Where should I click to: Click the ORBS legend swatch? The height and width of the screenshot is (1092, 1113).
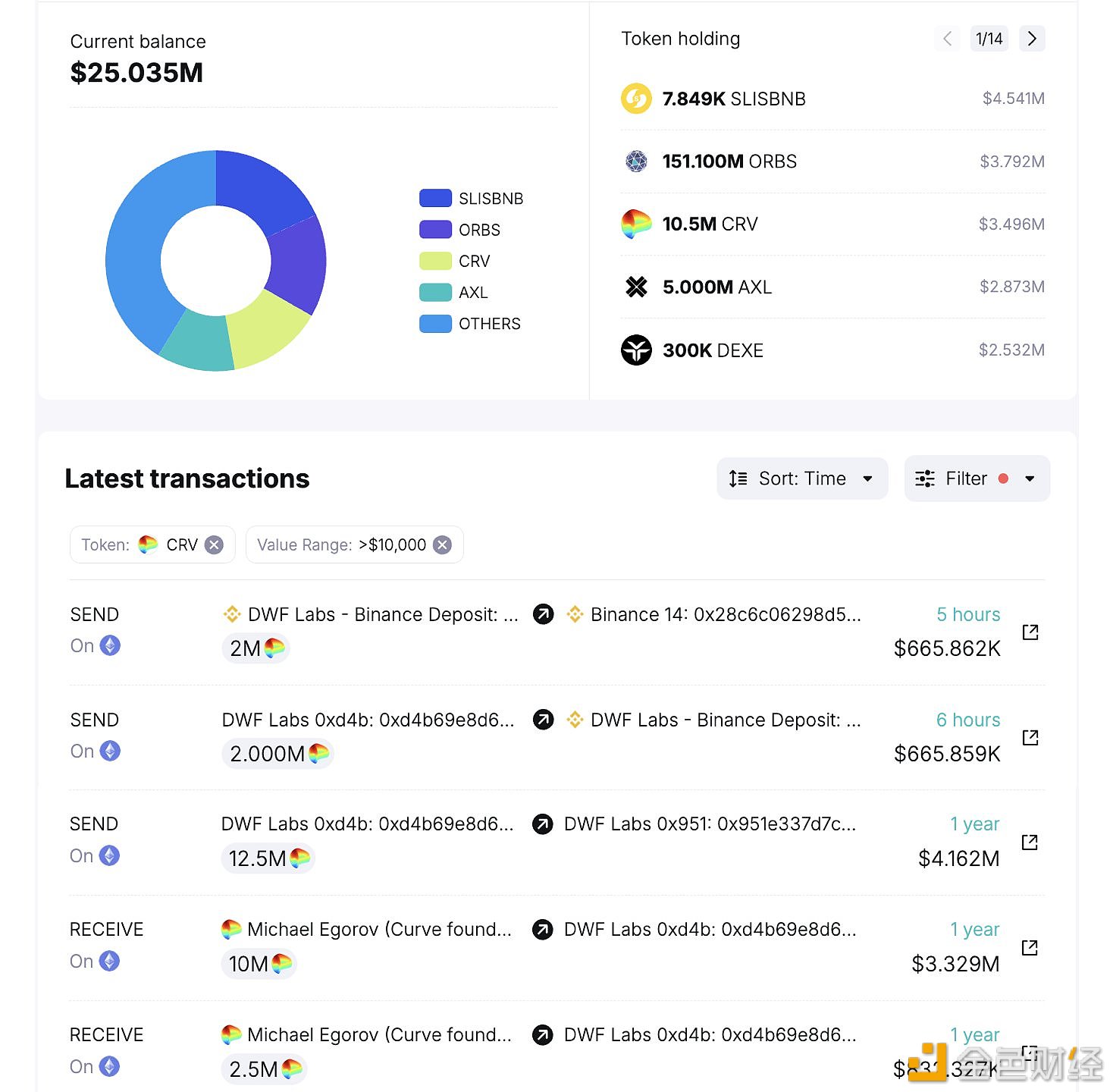(435, 230)
